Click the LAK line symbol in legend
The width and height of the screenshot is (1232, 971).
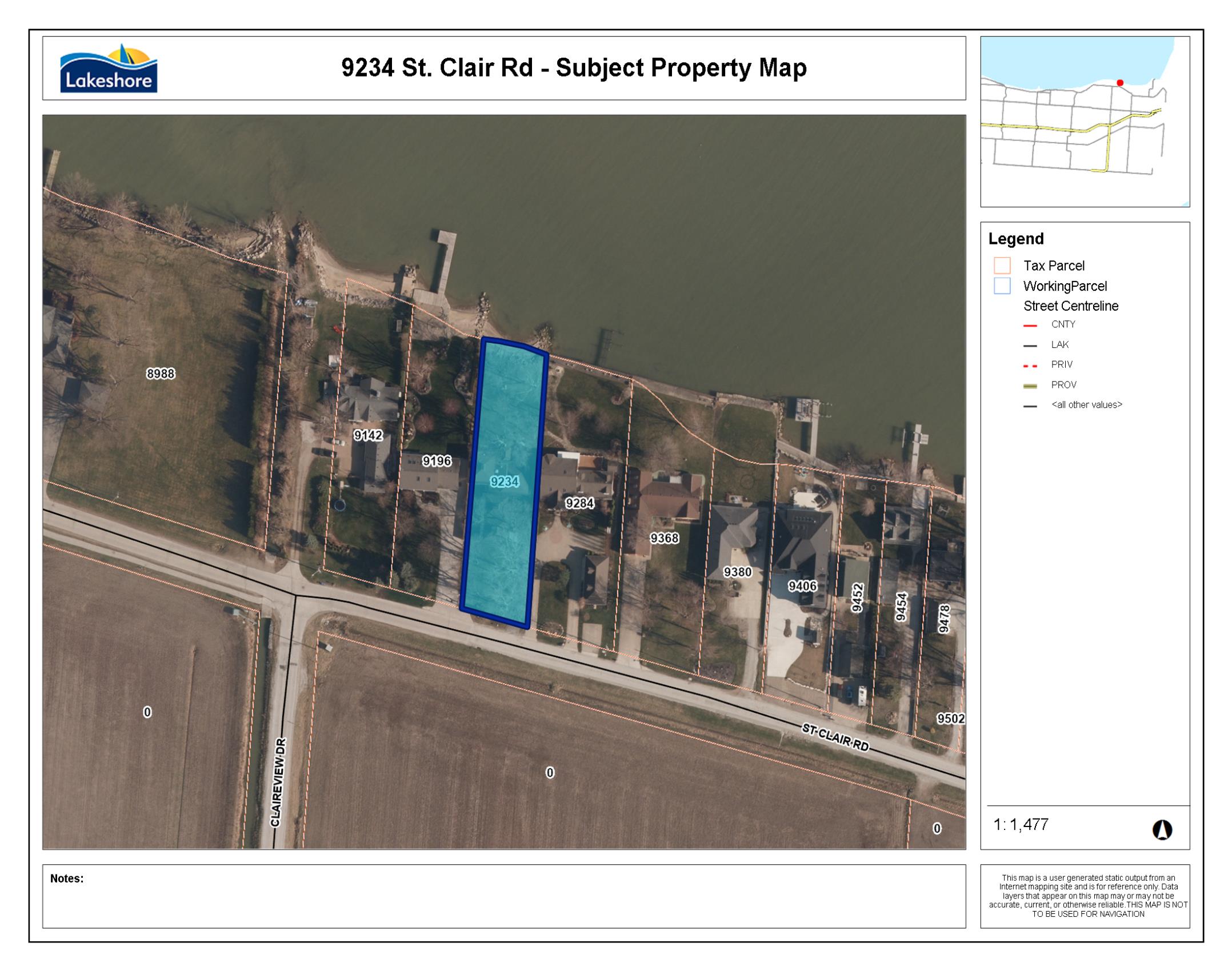pos(1030,345)
